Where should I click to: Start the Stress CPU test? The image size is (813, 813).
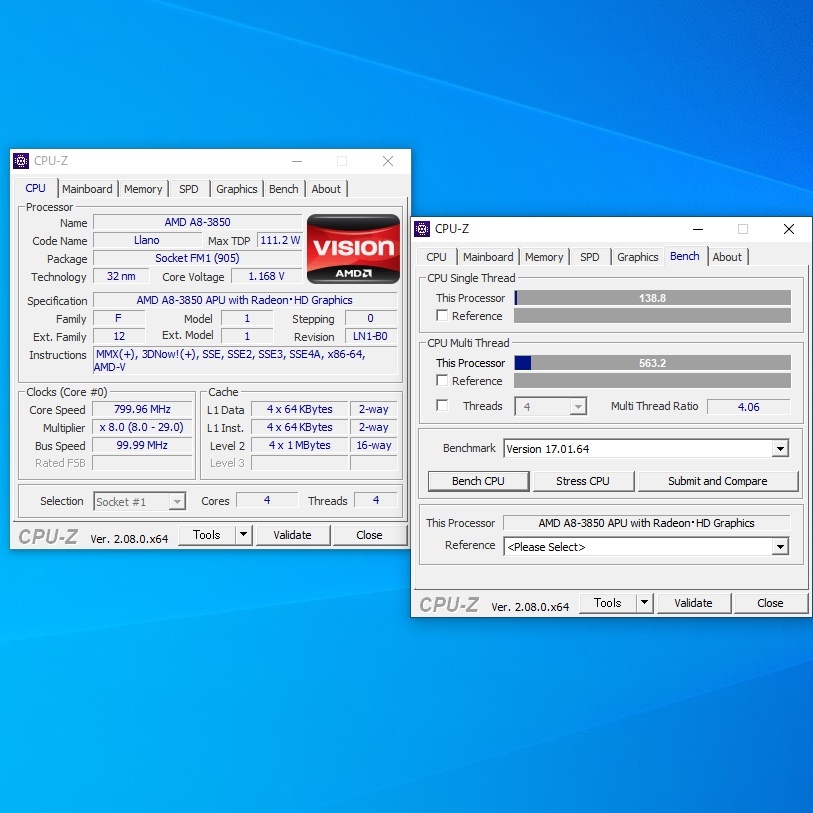(x=583, y=481)
